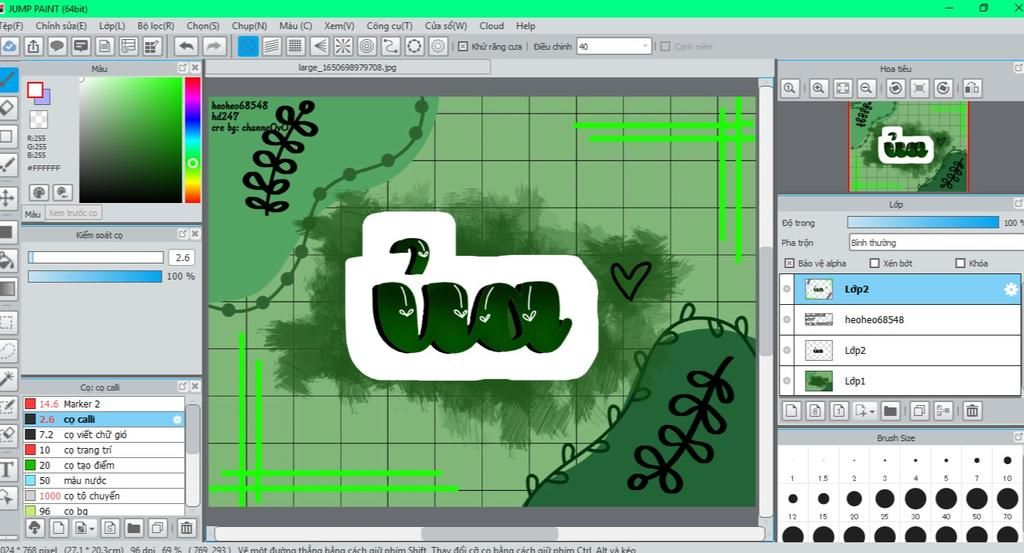1024x553 pixels.
Task: Click the Redo arrow button
Action: coord(214,46)
